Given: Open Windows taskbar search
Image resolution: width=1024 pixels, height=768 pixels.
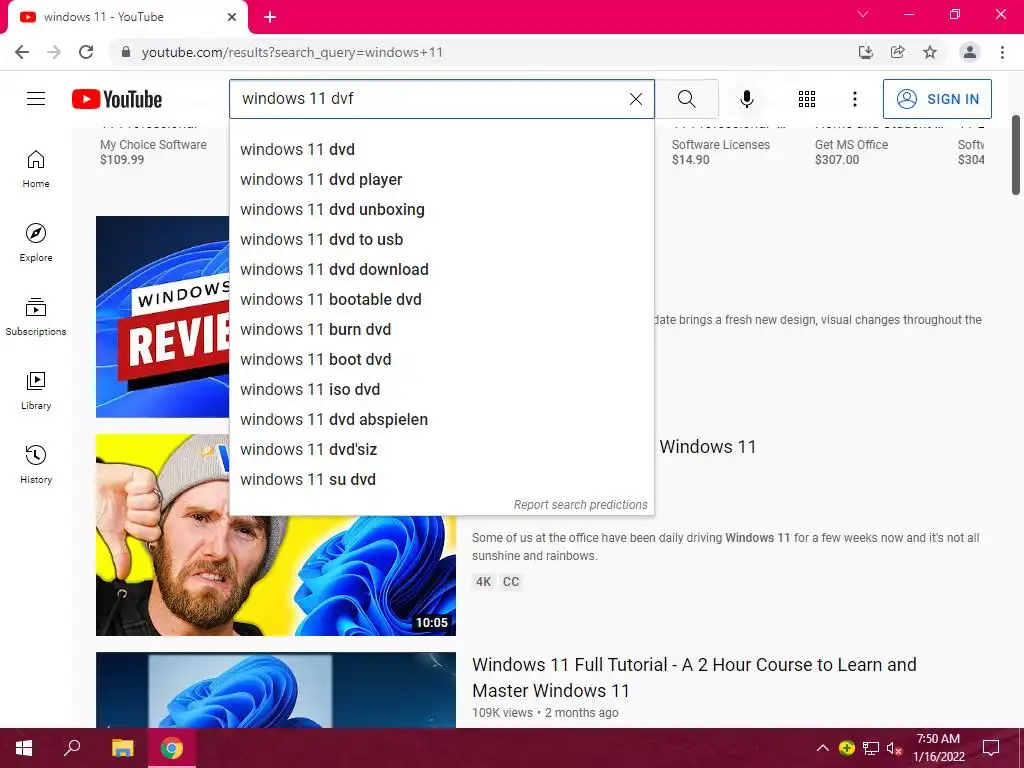Looking at the screenshot, I should point(72,748).
